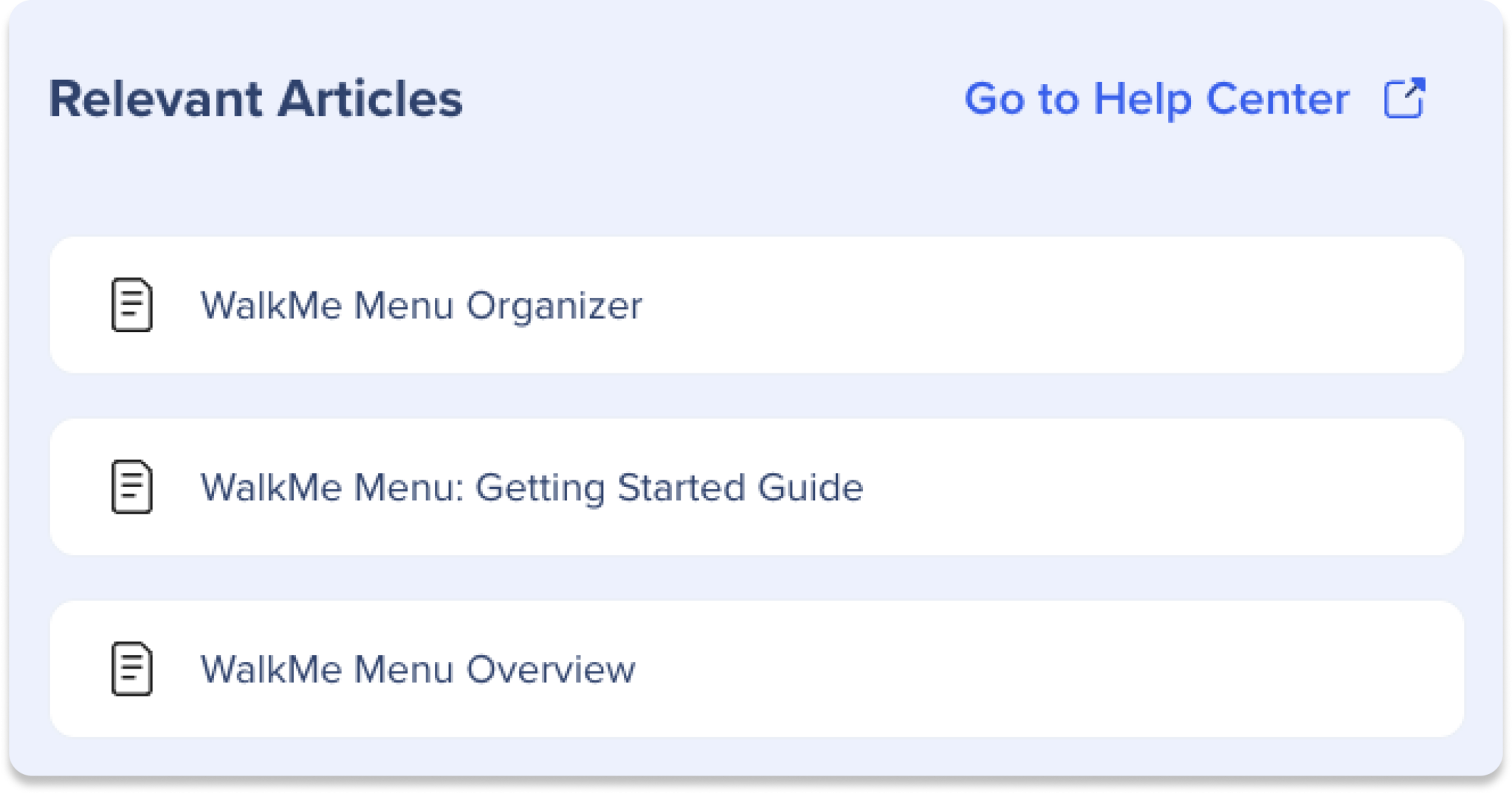The width and height of the screenshot is (1512, 794).
Task: Click the external link icon next to Go to Help Center
Action: coord(1406,98)
